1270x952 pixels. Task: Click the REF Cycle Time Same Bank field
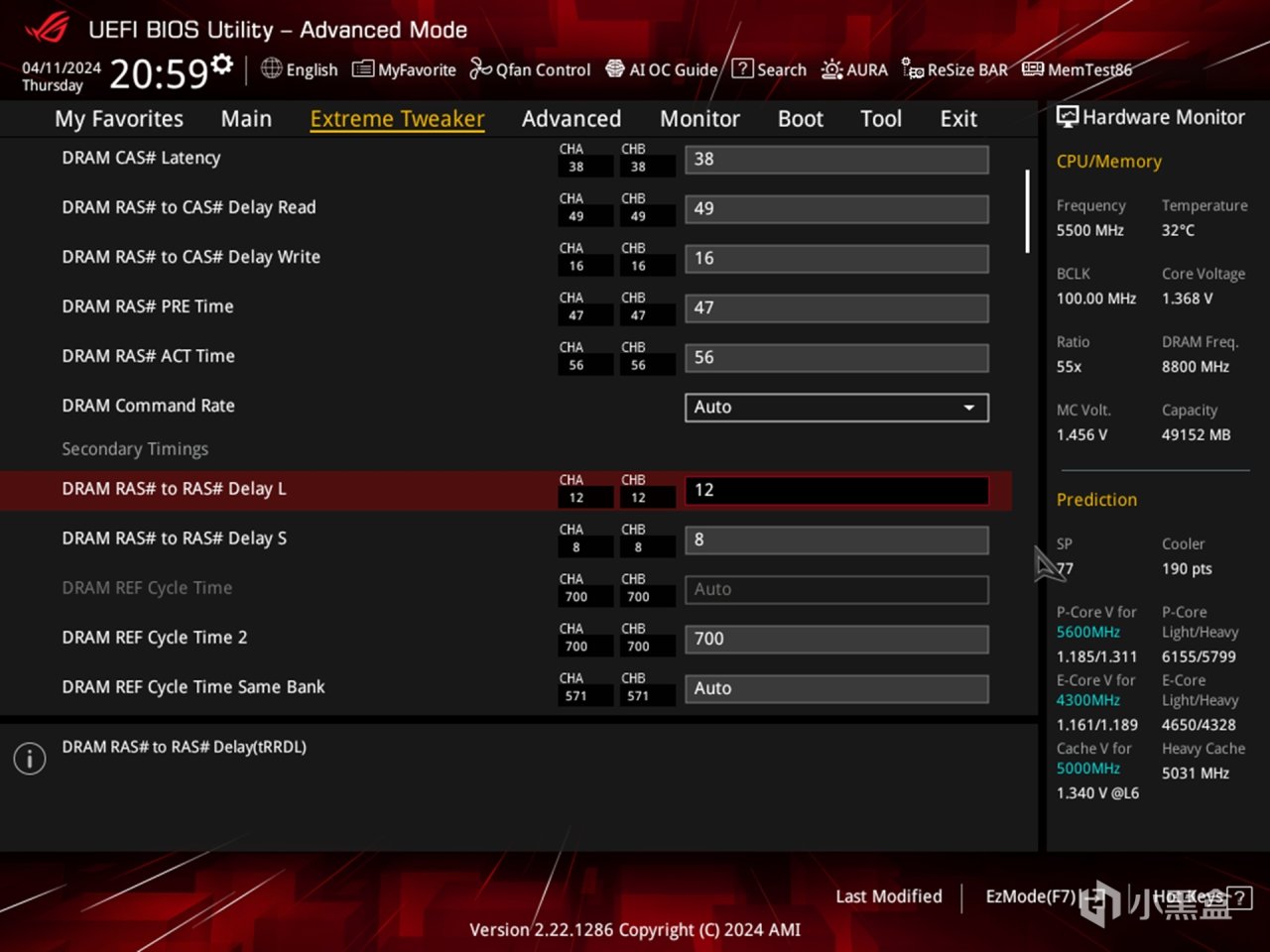(836, 689)
